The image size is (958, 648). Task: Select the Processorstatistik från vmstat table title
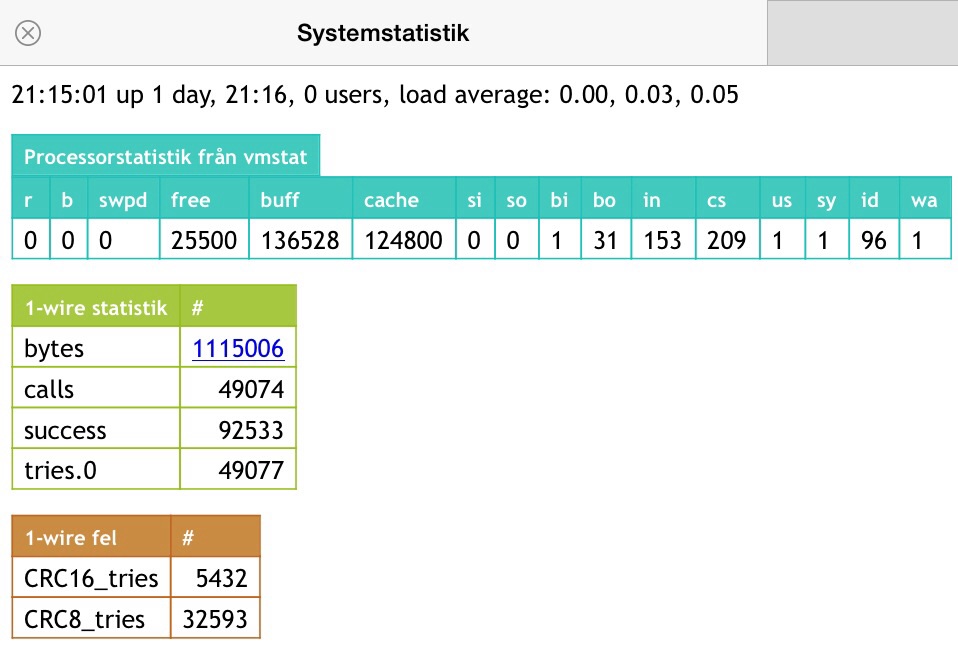point(166,157)
